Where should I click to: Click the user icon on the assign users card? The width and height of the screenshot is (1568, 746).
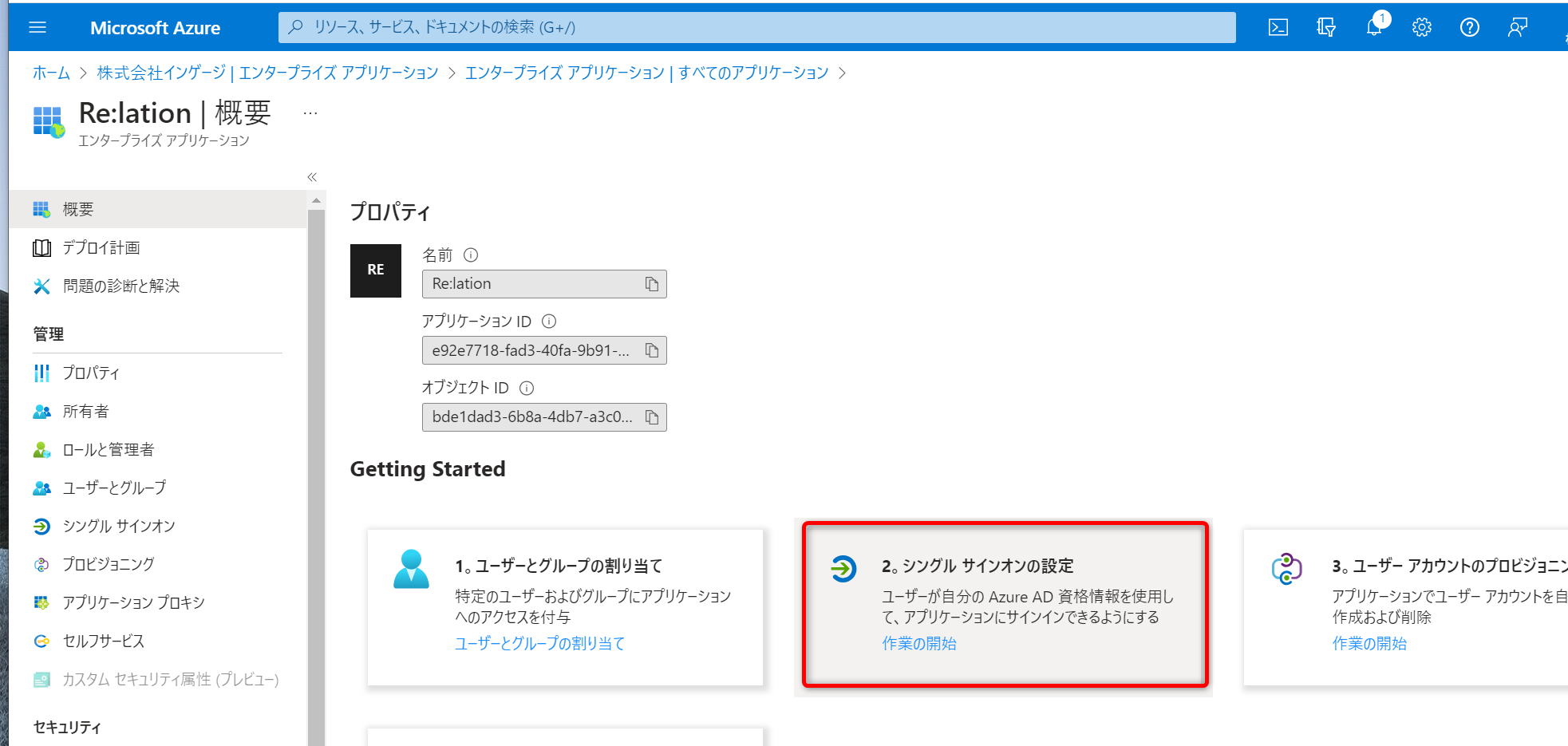tap(412, 569)
